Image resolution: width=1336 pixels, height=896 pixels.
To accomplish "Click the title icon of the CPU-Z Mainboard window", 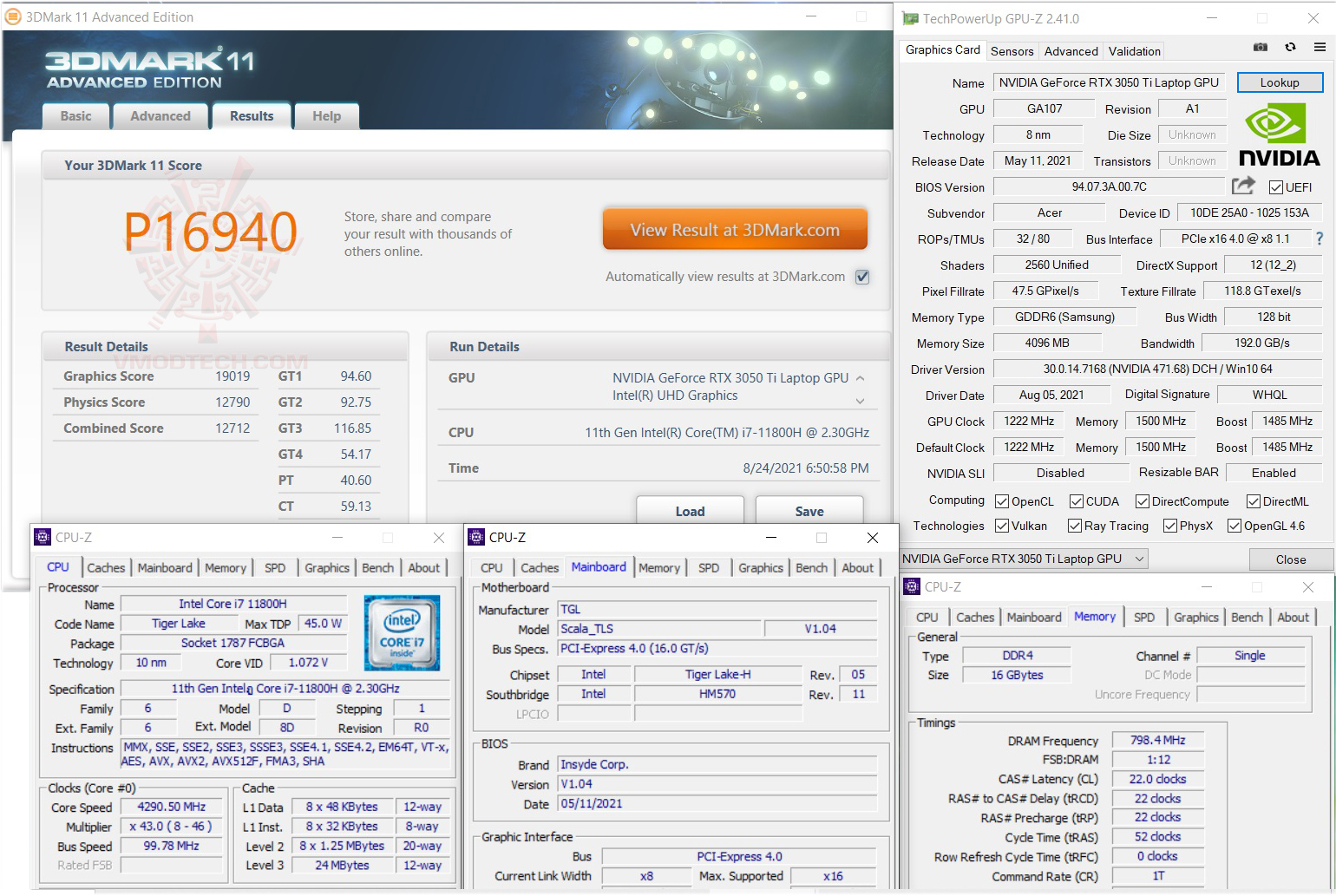I will click(x=476, y=538).
